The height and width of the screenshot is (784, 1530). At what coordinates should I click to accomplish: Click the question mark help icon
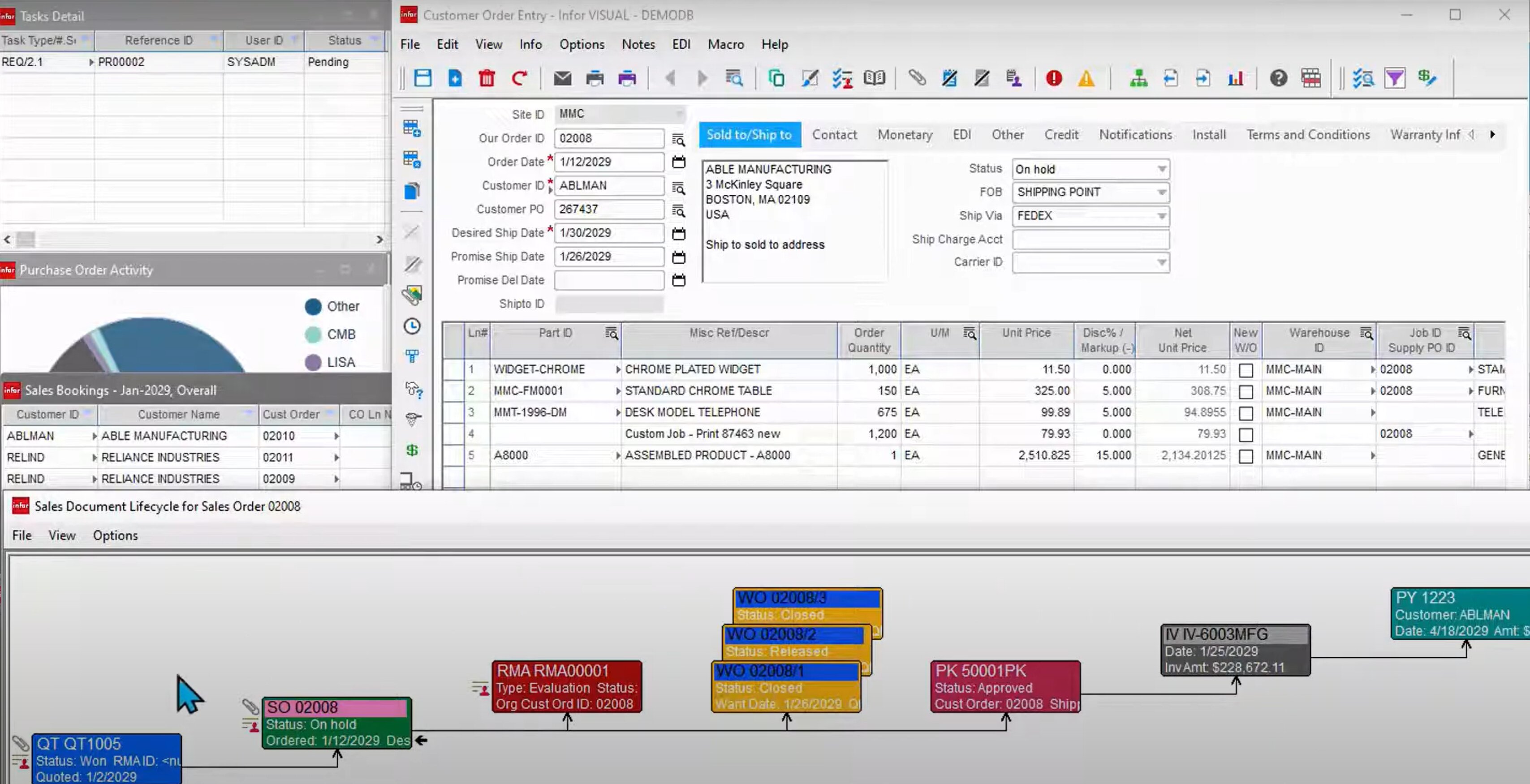[1278, 78]
